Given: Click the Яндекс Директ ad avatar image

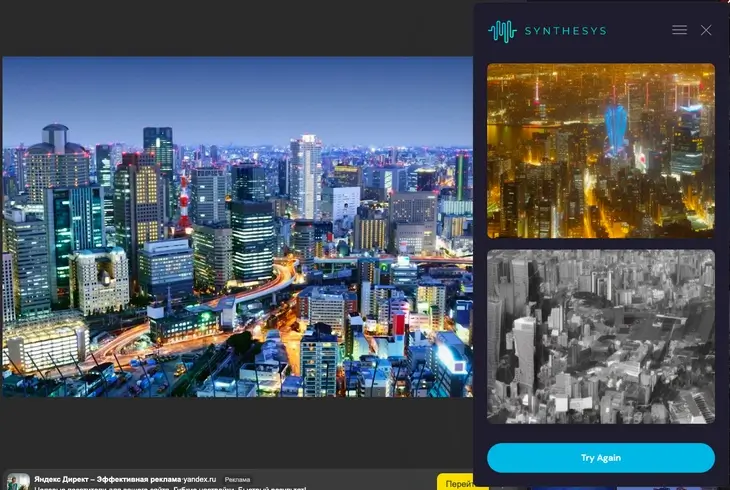Looking at the screenshot, I should point(18,482).
